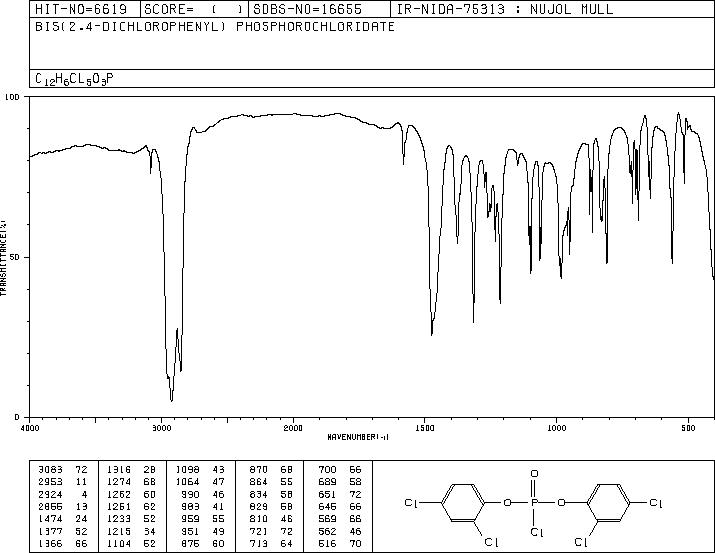Click the left benzene ring in the structure
Image resolution: width=715 pixels, height=553 pixels.
(x=463, y=503)
